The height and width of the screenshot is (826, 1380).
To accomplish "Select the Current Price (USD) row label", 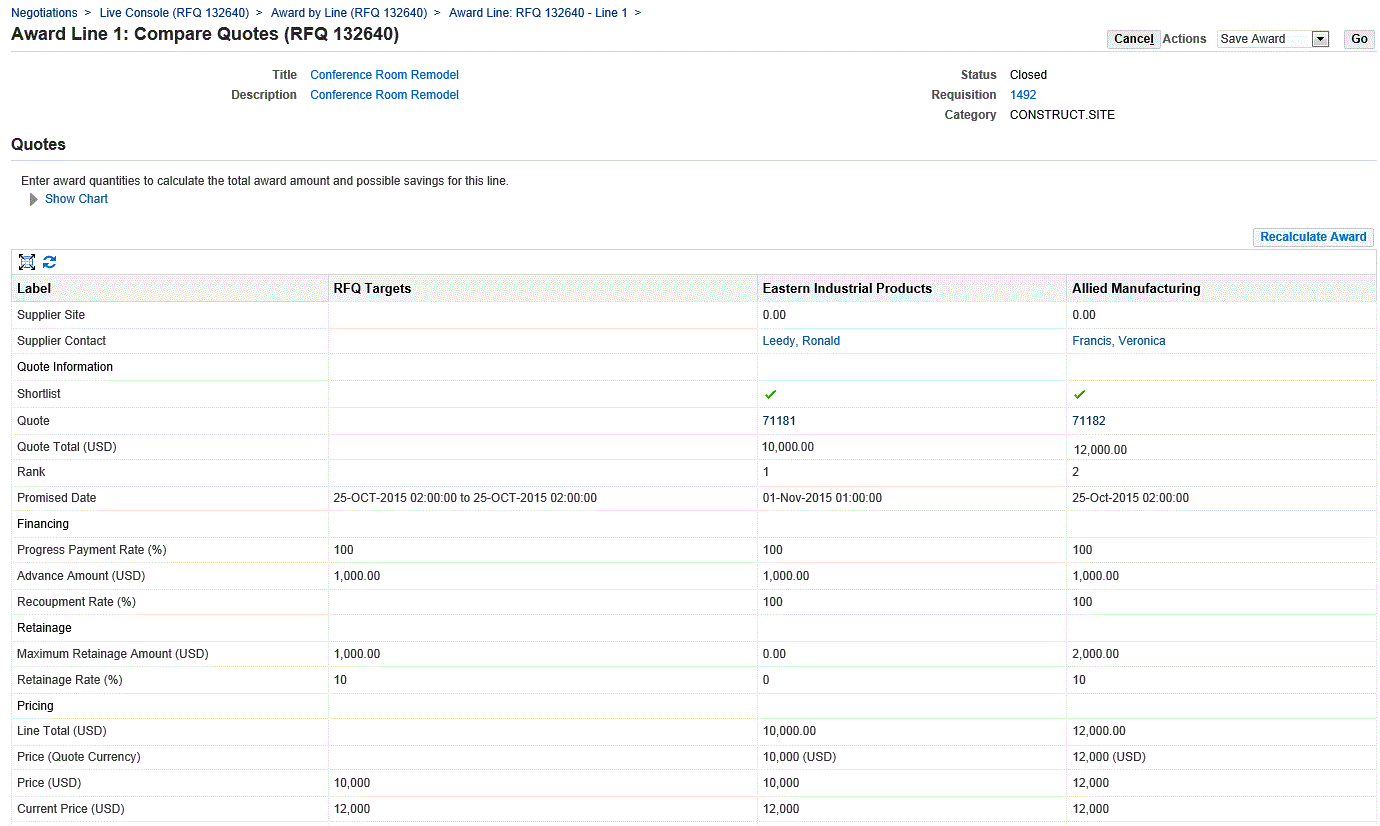I will pyautogui.click(x=71, y=809).
